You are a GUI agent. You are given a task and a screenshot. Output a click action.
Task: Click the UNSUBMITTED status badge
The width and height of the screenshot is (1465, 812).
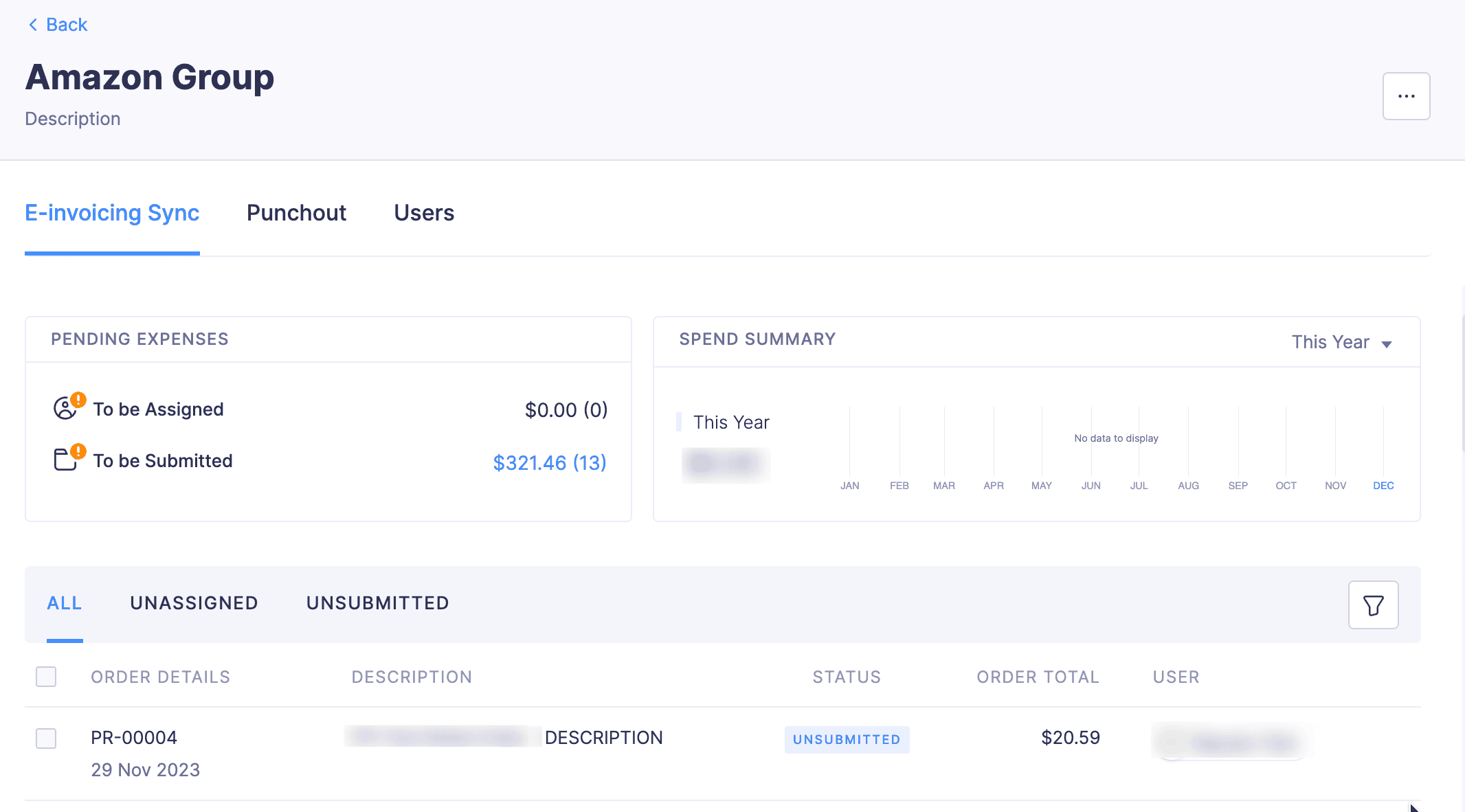tap(847, 740)
